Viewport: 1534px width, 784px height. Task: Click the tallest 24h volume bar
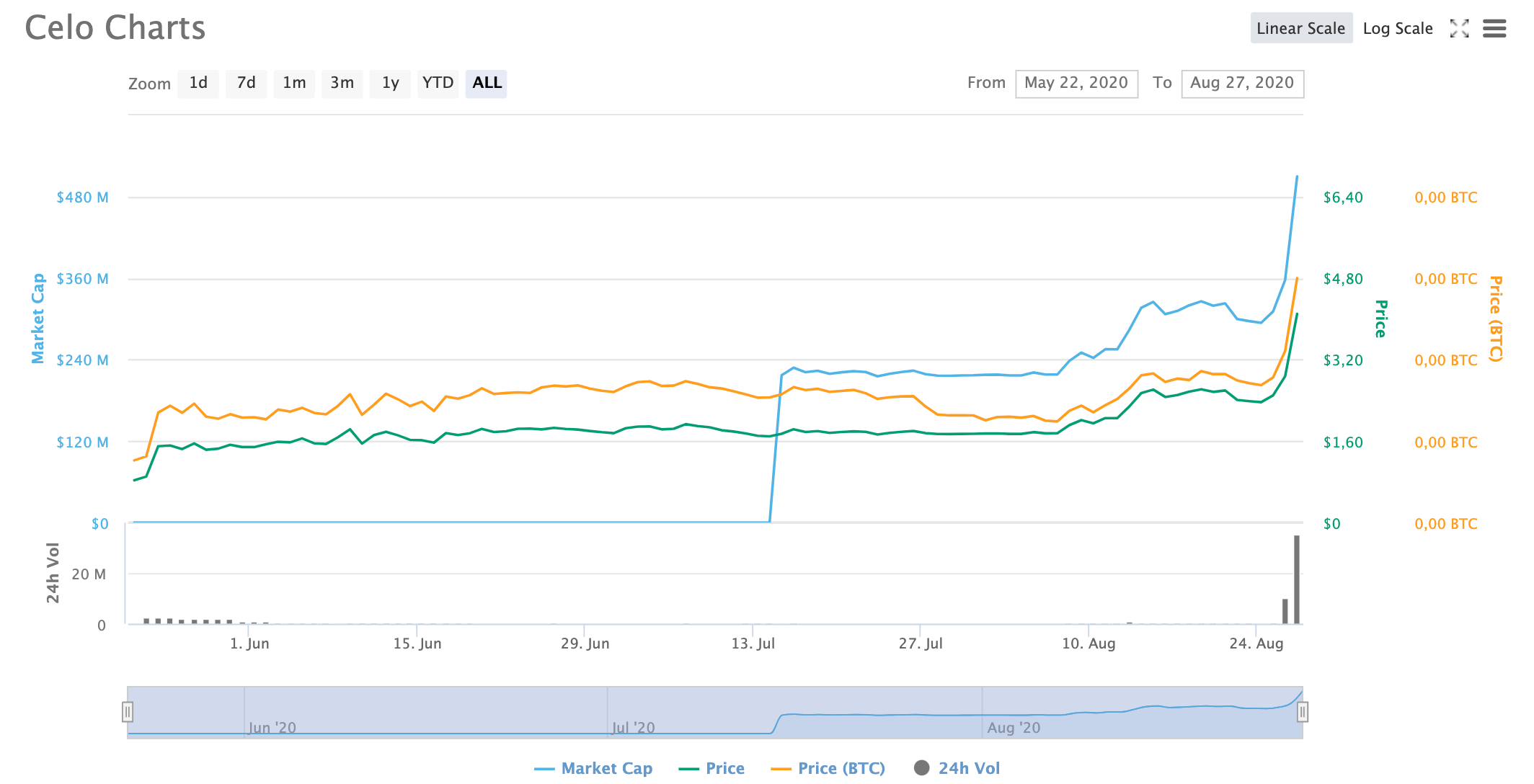pos(1297,580)
